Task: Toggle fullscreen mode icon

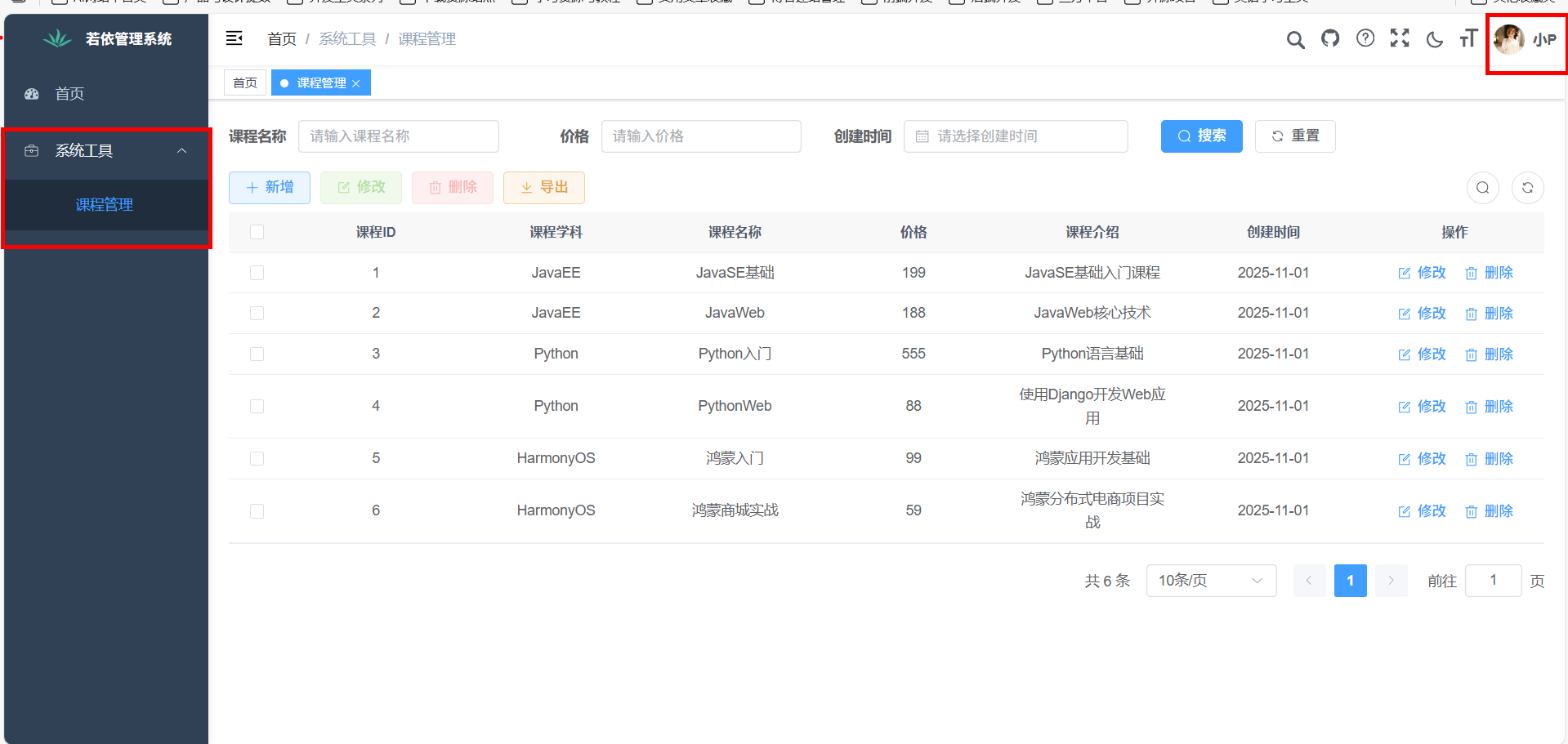Action: click(x=1400, y=38)
